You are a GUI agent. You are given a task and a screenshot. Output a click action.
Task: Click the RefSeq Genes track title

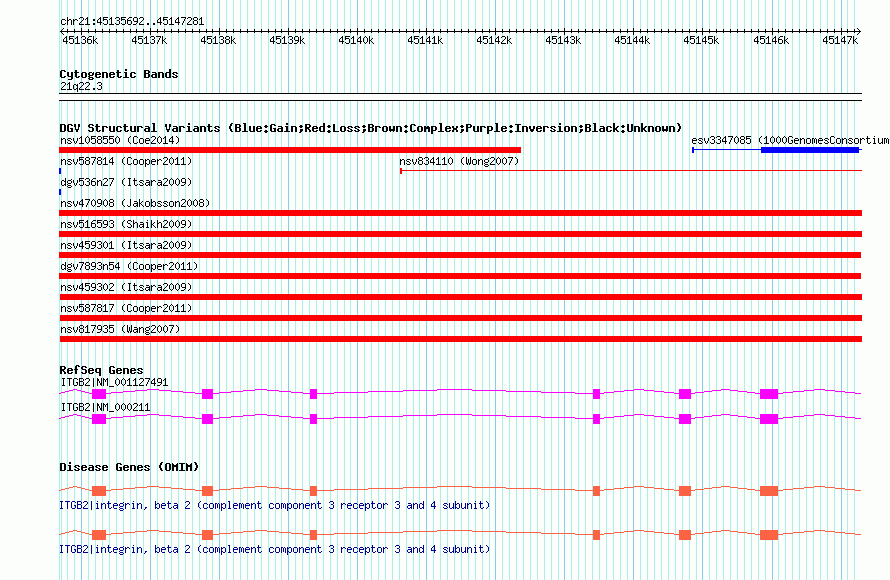pos(101,370)
